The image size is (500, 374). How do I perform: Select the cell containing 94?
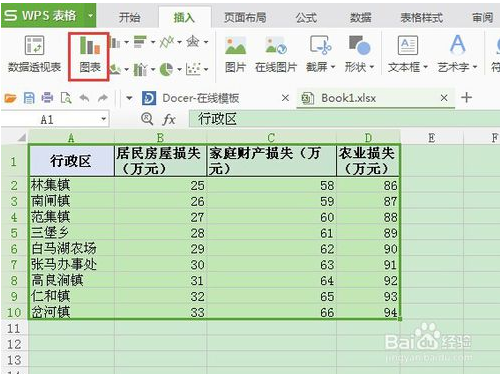(368, 312)
